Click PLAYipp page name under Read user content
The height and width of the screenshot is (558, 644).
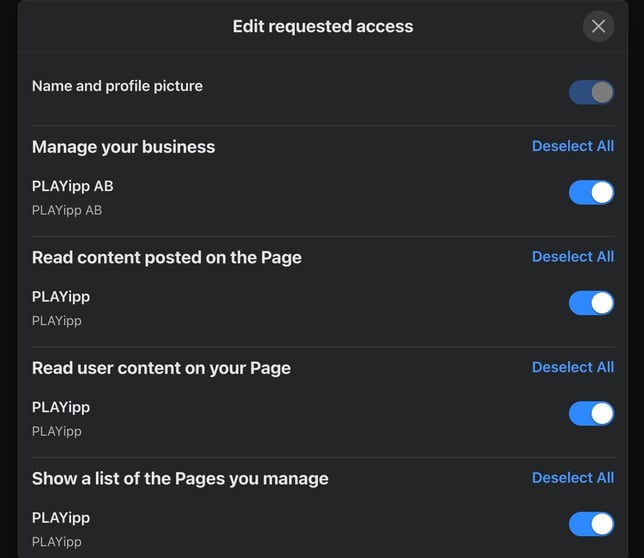click(x=60, y=407)
